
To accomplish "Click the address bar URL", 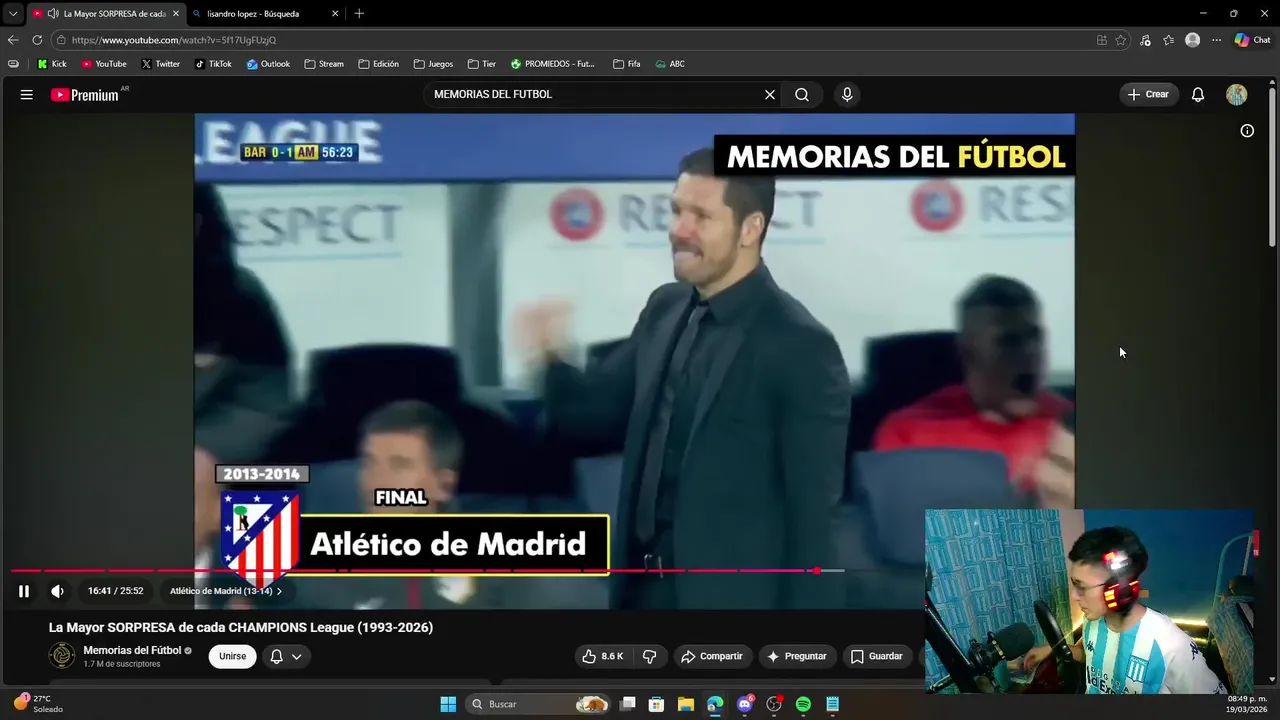I will 174,40.
